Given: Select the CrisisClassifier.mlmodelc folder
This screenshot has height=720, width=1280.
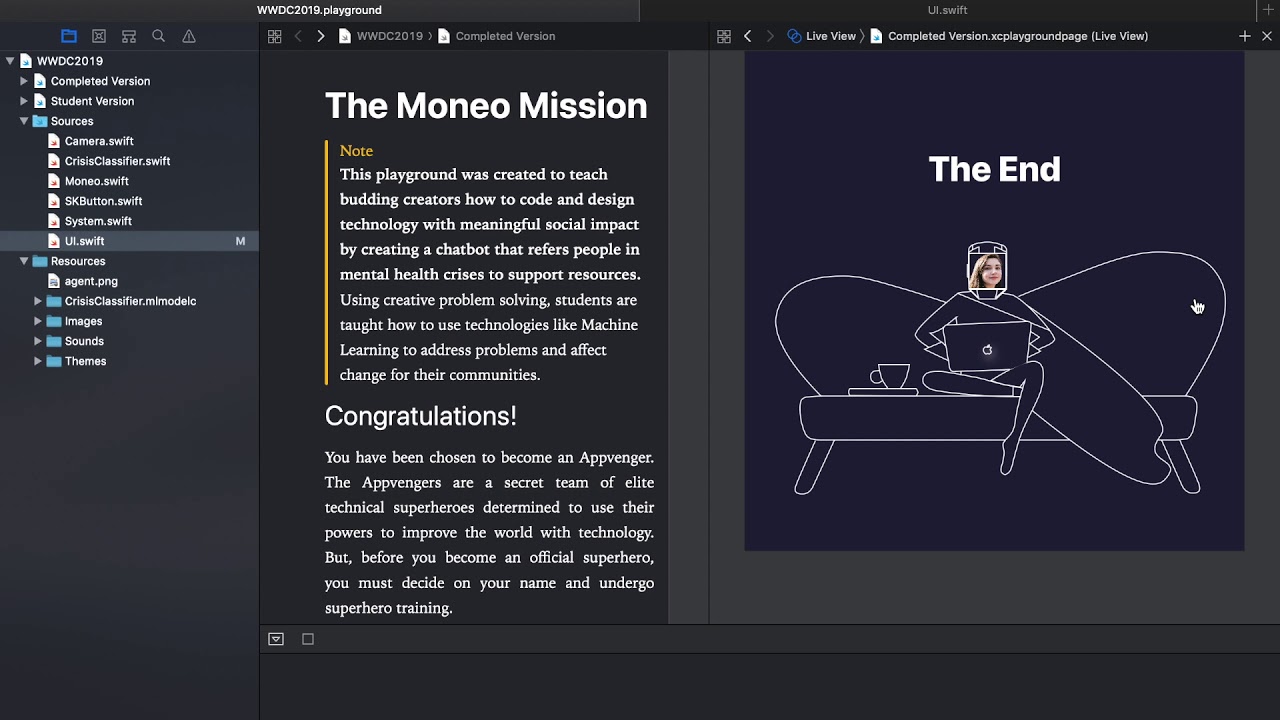Looking at the screenshot, I should pos(129,301).
